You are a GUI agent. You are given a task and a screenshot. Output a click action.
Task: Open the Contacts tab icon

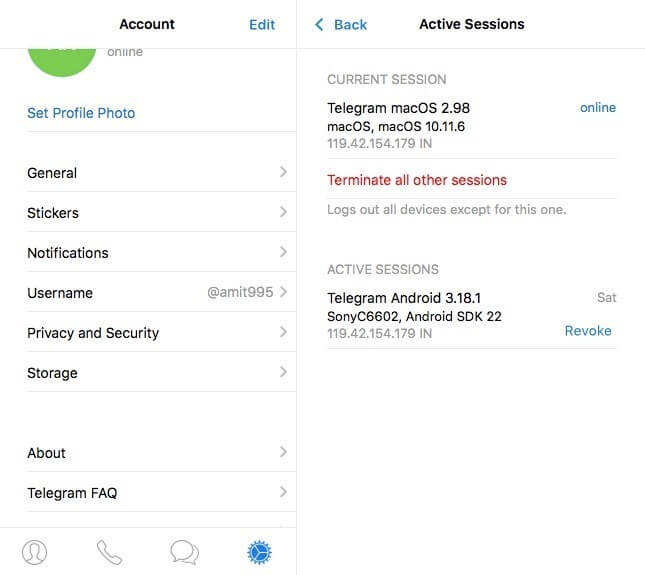click(x=34, y=552)
